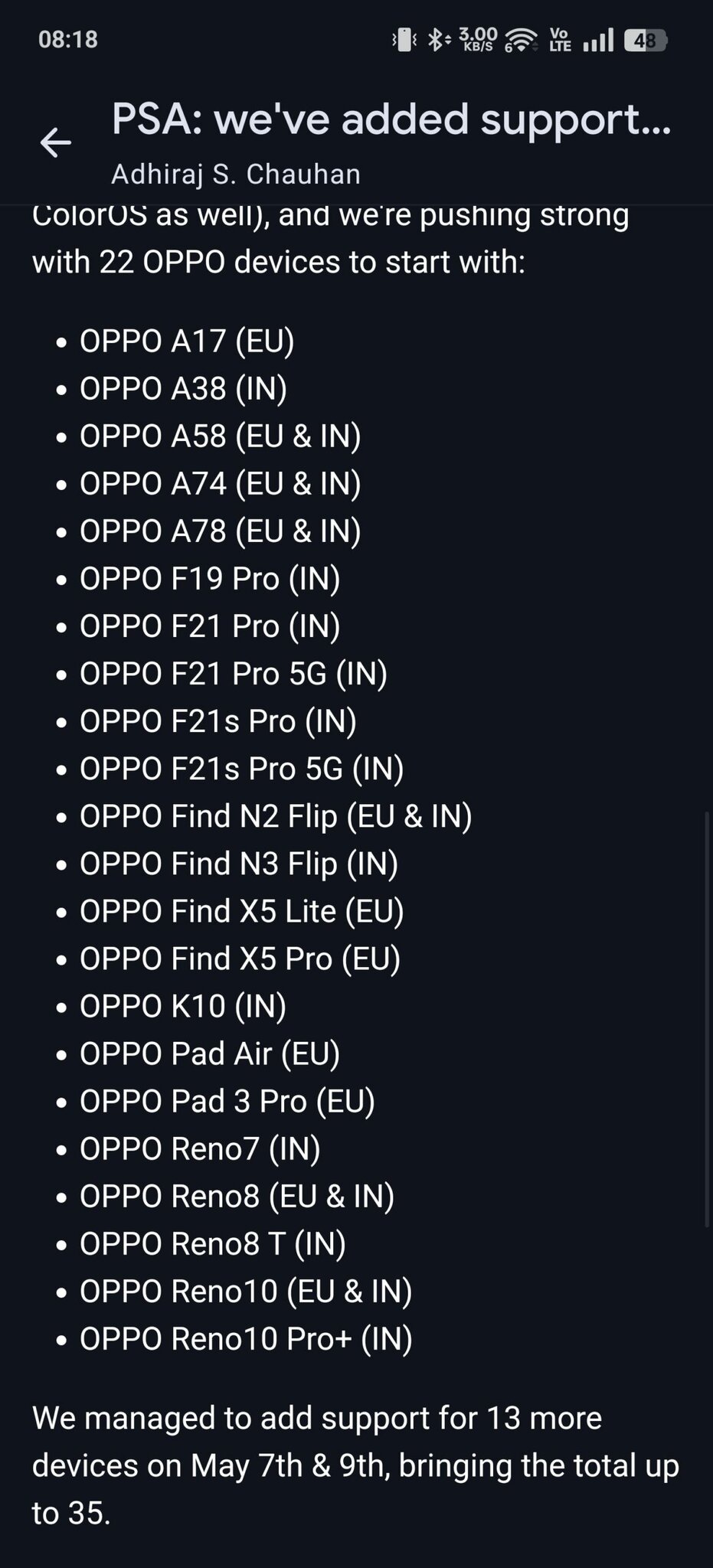Tap the network speed KB/S indicator
Image resolution: width=713 pixels, height=1568 pixels.
coord(478,40)
